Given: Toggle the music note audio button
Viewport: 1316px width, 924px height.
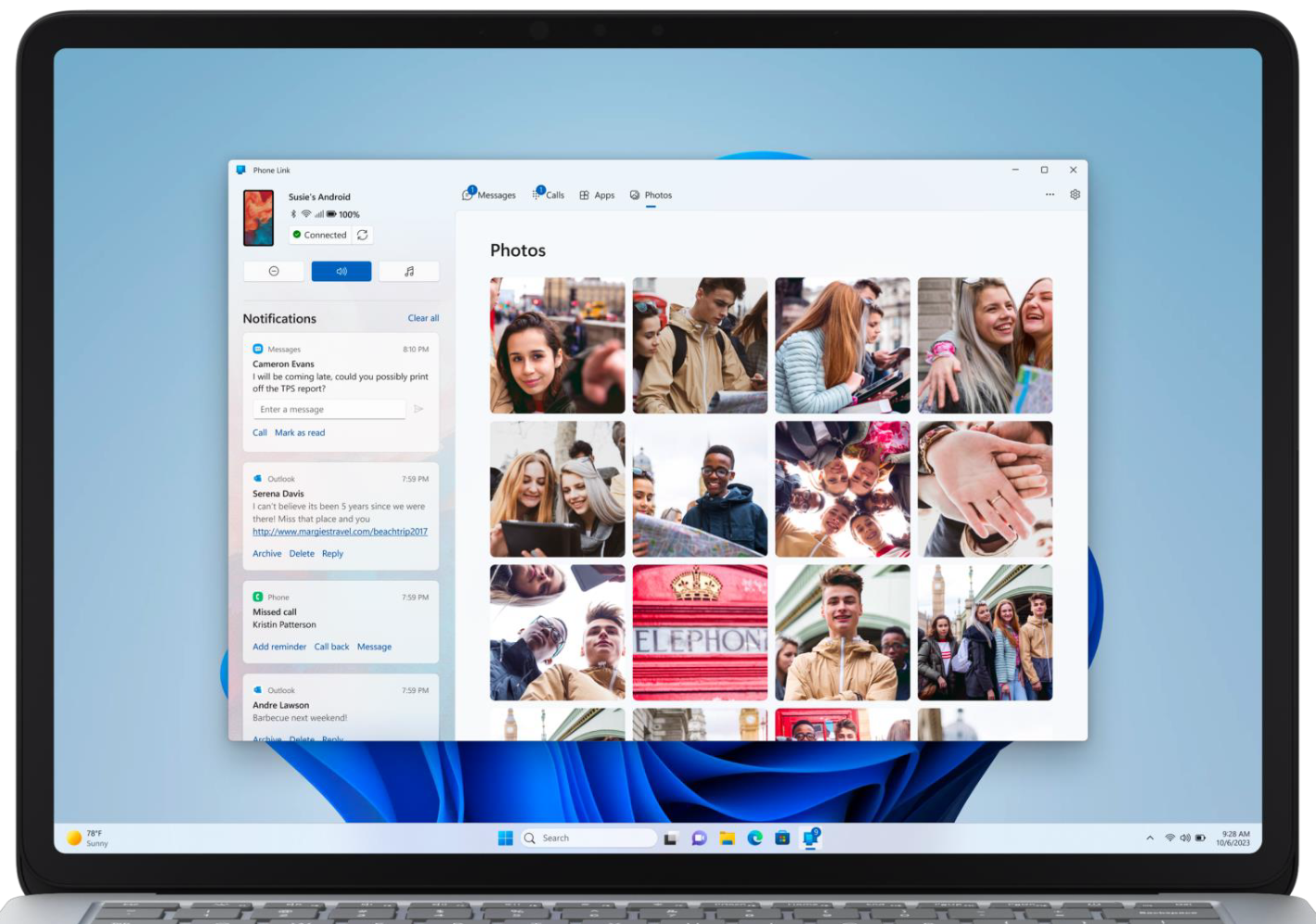Looking at the screenshot, I should tap(409, 271).
